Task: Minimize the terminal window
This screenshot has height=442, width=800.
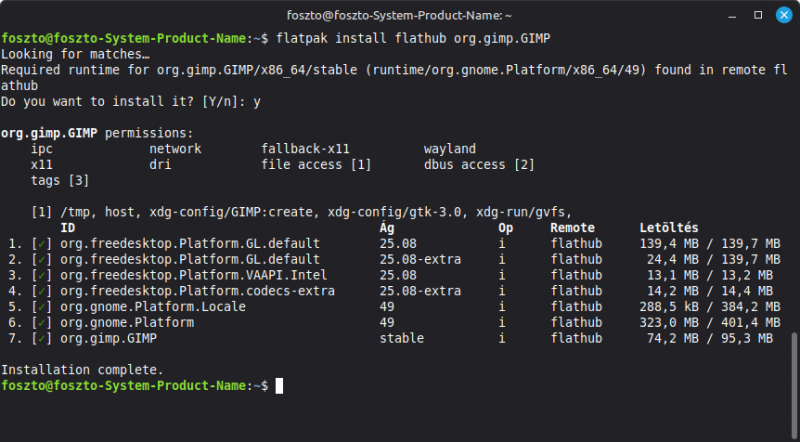Action: tap(732, 16)
